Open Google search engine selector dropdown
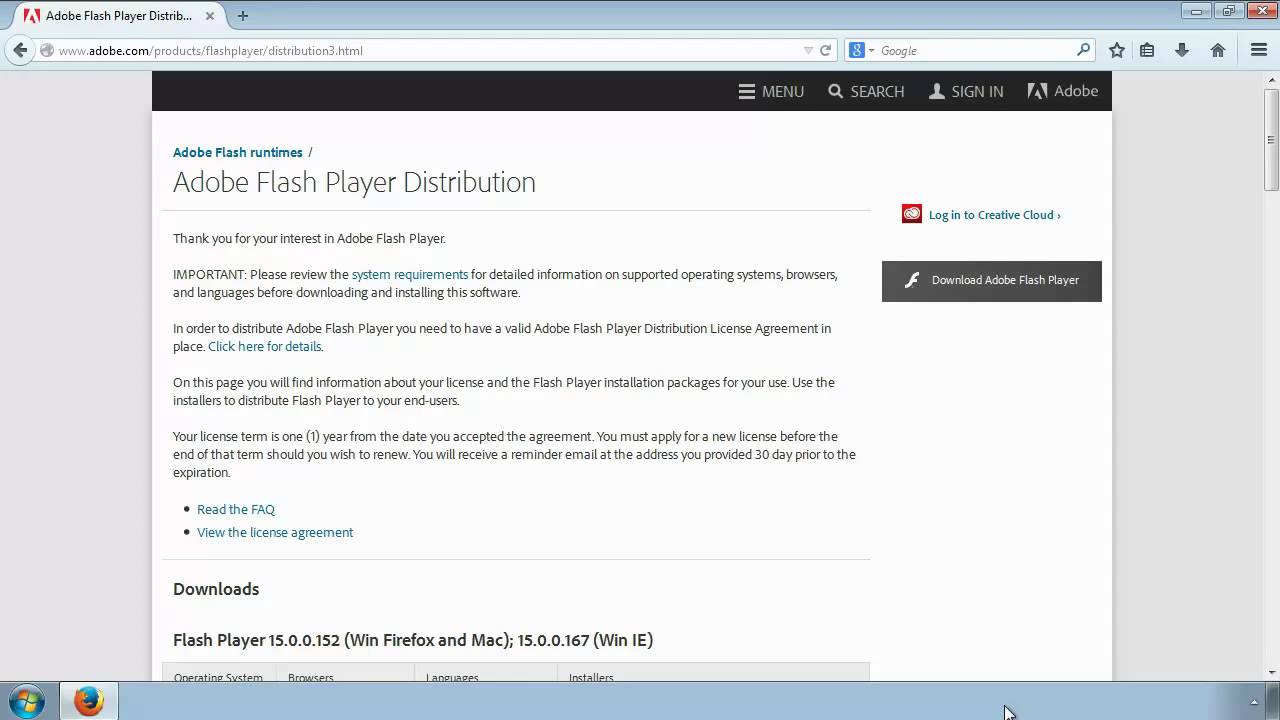 tap(861, 50)
